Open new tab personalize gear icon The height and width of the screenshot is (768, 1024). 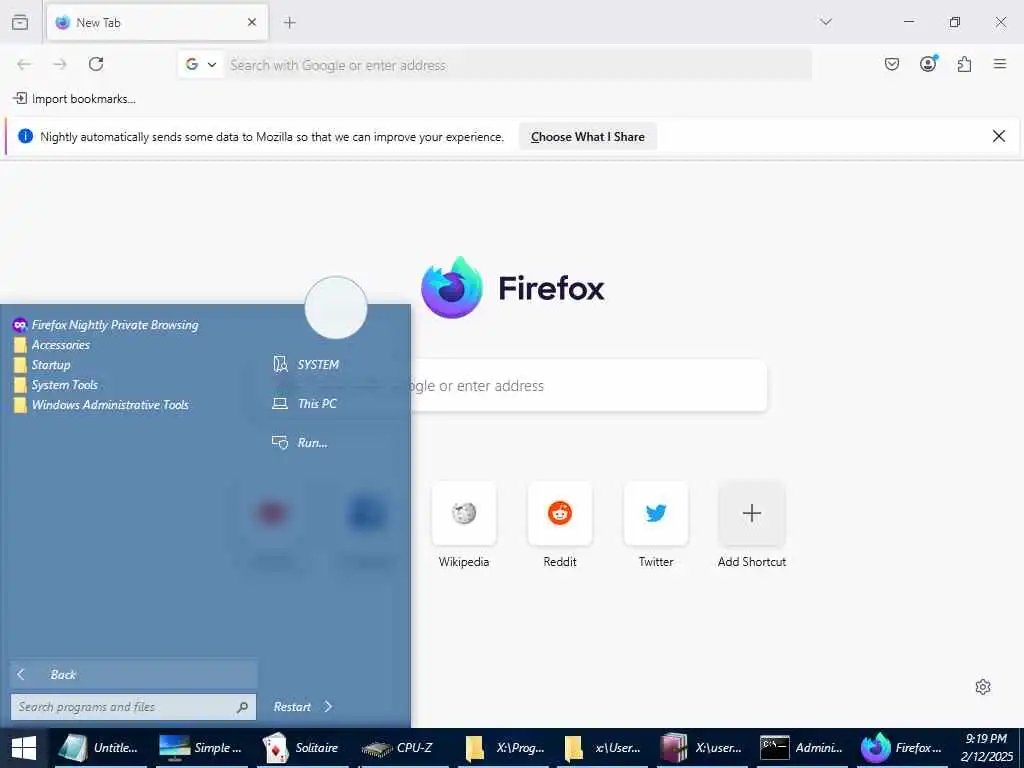983,687
